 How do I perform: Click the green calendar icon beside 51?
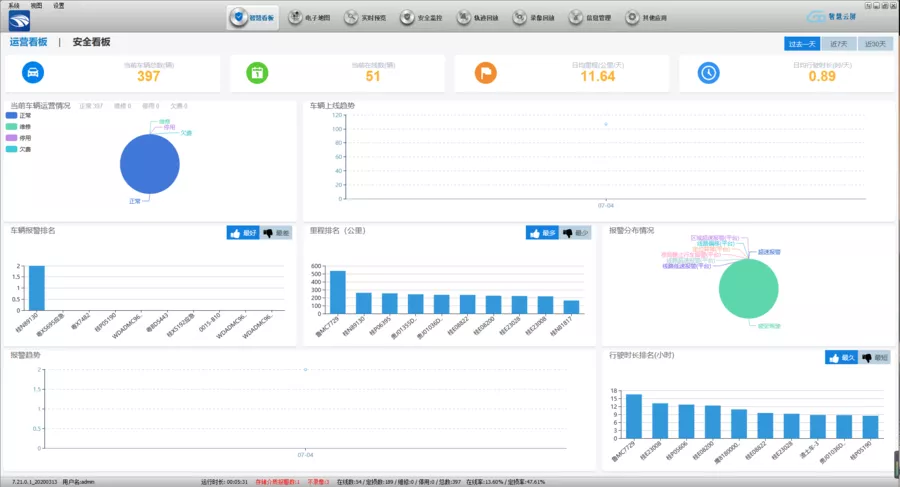tap(257, 73)
